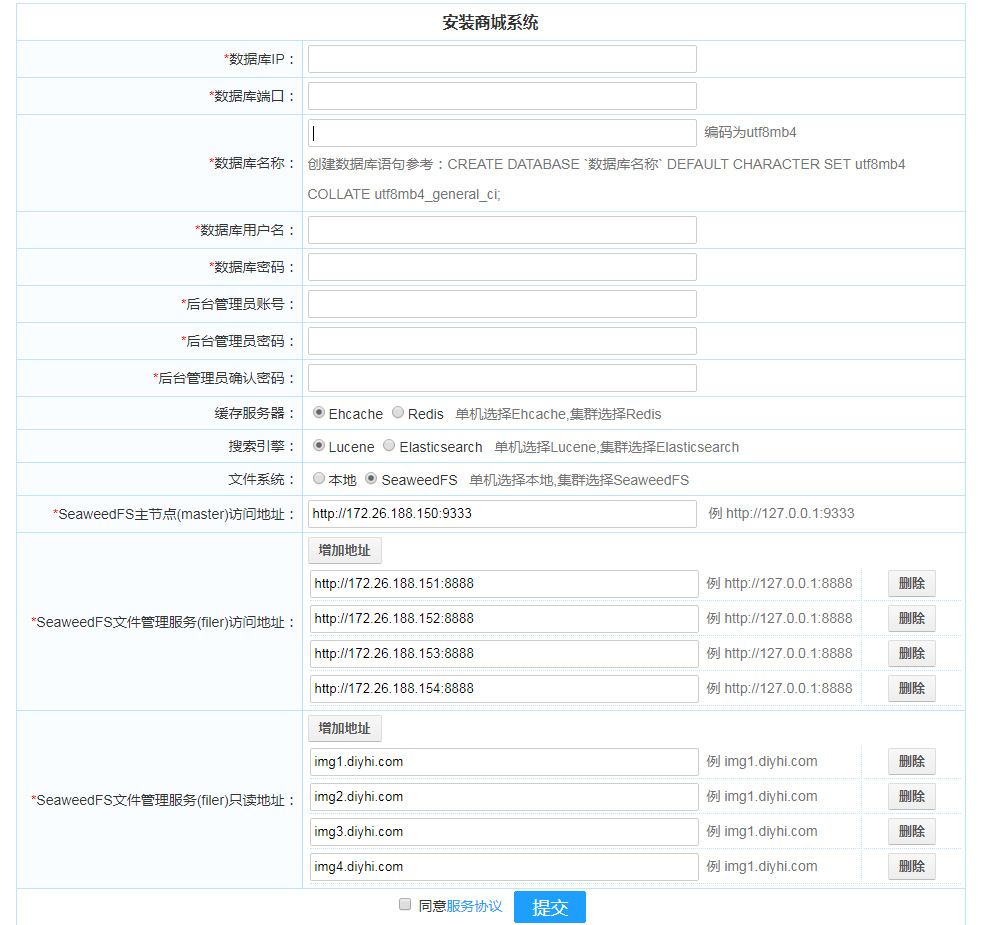This screenshot has width=982, height=925.
Task: Delete the 172.26.188.153:8888 address row
Action: [x=912, y=654]
